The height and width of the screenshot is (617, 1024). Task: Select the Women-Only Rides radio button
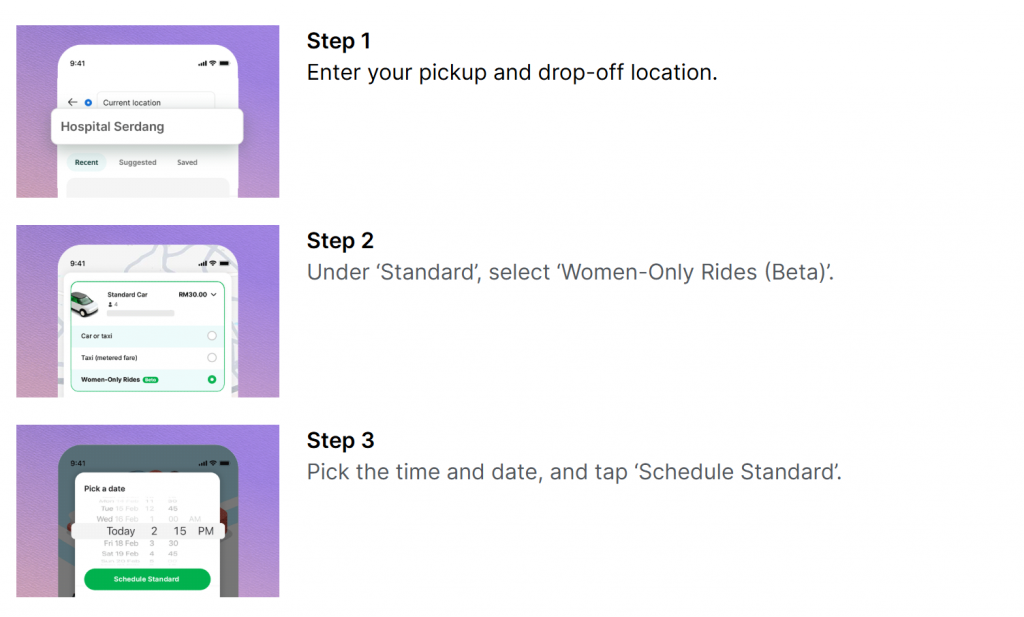[x=212, y=379]
